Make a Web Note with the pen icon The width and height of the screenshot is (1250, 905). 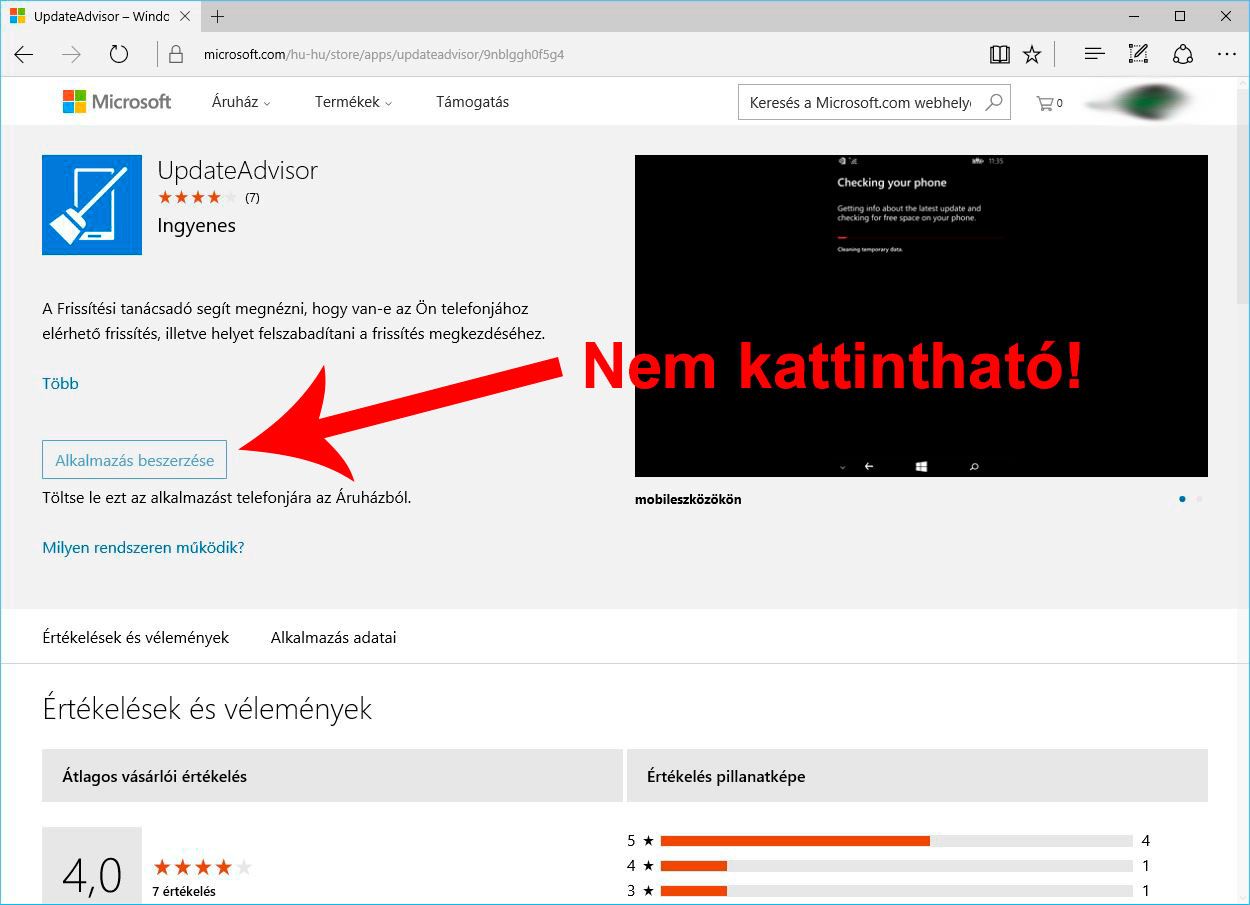1138,55
